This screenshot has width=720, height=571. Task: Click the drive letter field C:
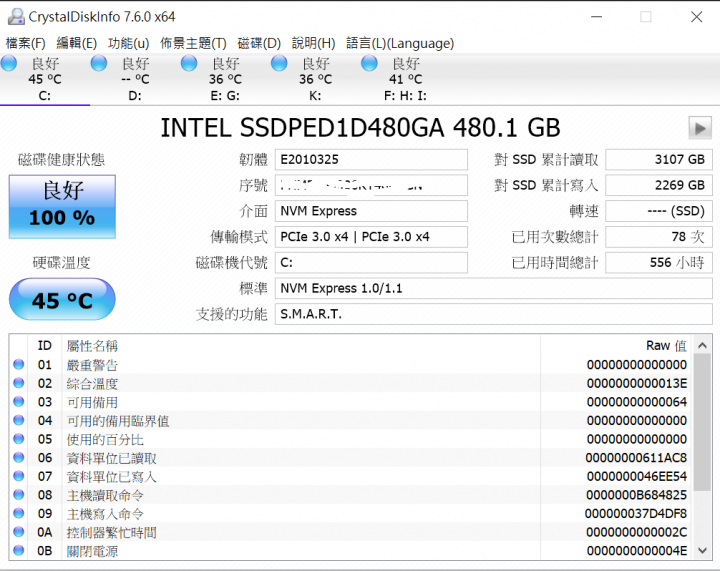pyautogui.click(x=371, y=263)
